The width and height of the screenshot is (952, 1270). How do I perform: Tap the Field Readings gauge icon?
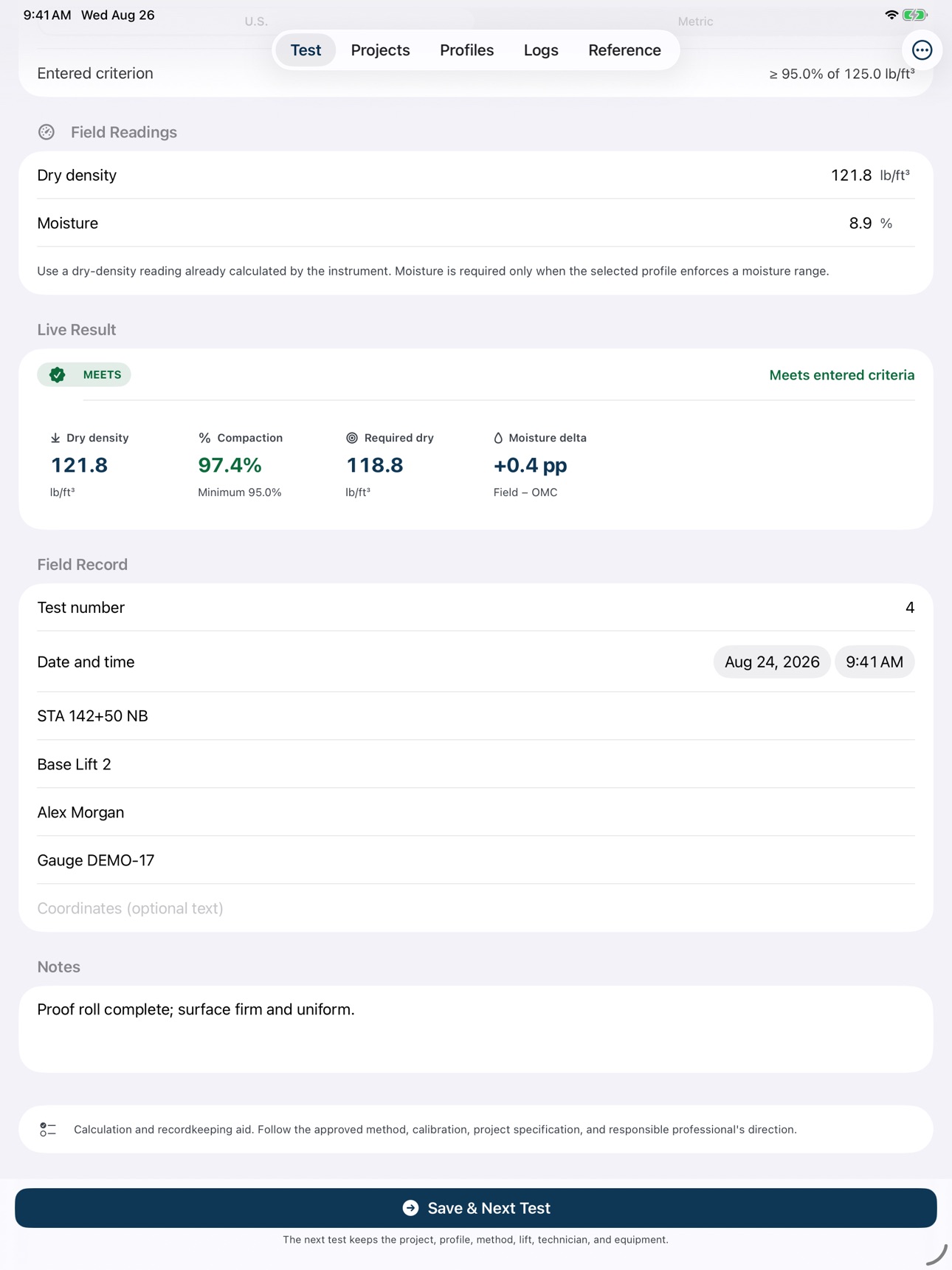click(x=46, y=132)
